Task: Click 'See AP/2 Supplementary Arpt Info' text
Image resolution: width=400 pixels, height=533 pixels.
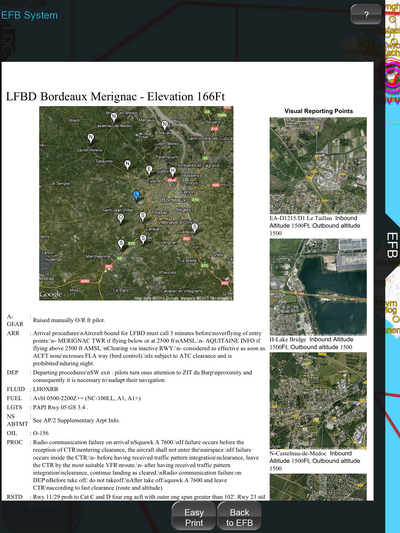Action: tap(76, 420)
